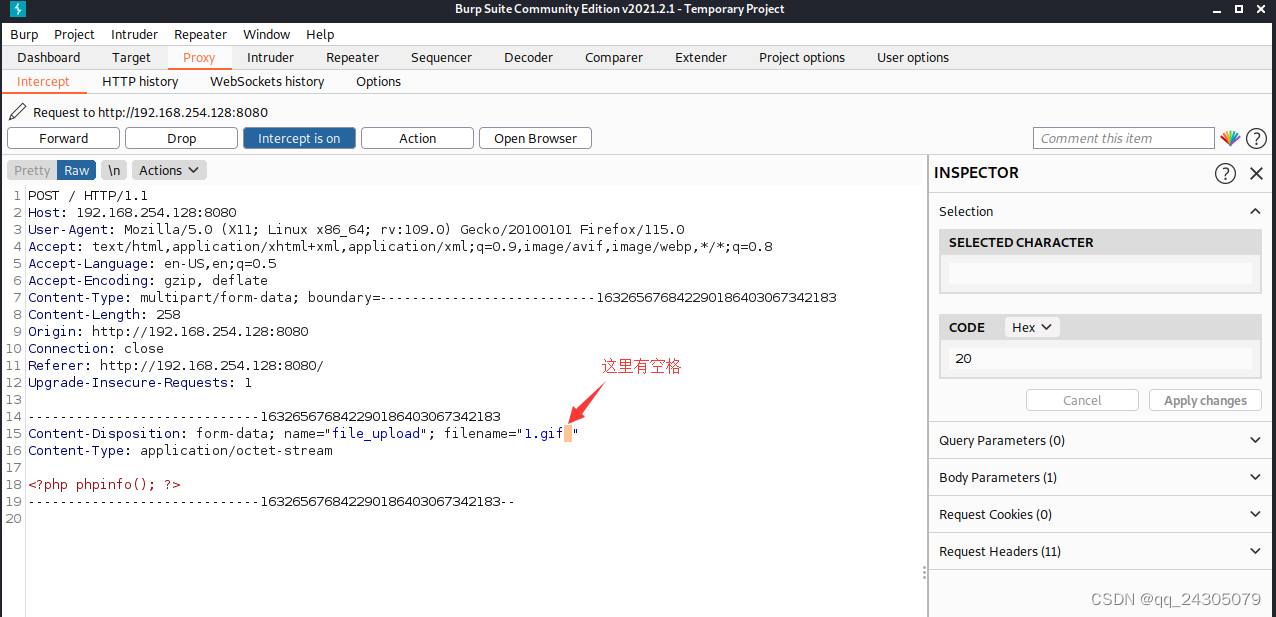This screenshot has width=1276, height=617.
Task: Click the "Accept-Encoding: gzip, deflate" line
Action: [x=148, y=280]
